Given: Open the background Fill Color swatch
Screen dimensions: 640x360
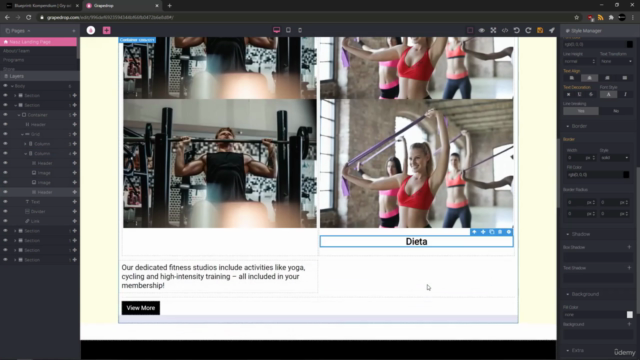Looking at the screenshot, I should 629,315.
